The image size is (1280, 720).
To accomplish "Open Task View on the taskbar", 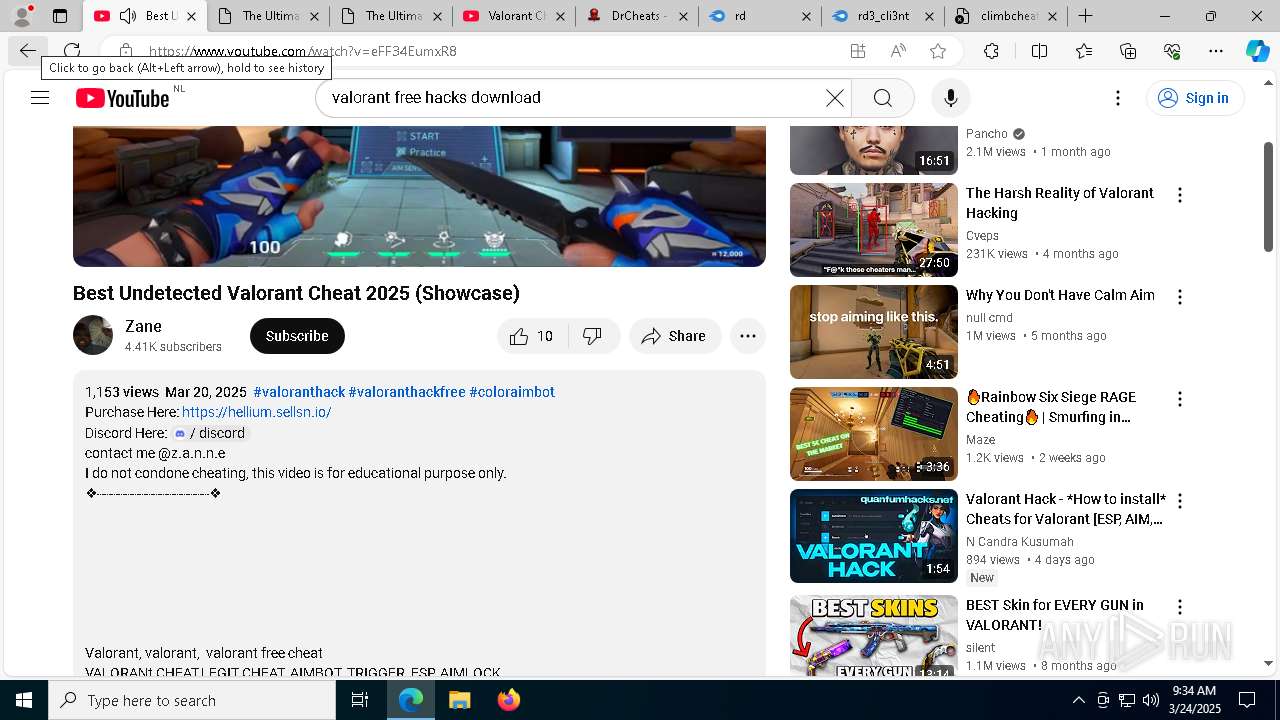I will tap(360, 700).
